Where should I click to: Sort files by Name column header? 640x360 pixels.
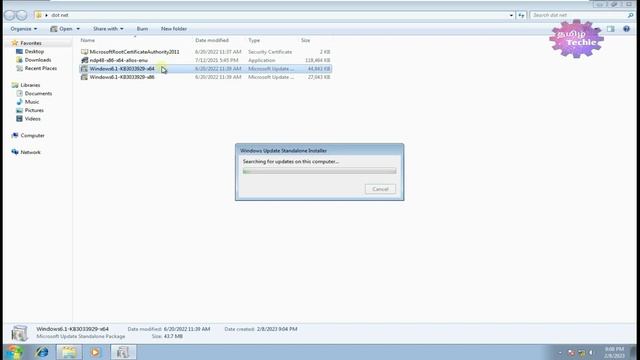click(x=87, y=40)
